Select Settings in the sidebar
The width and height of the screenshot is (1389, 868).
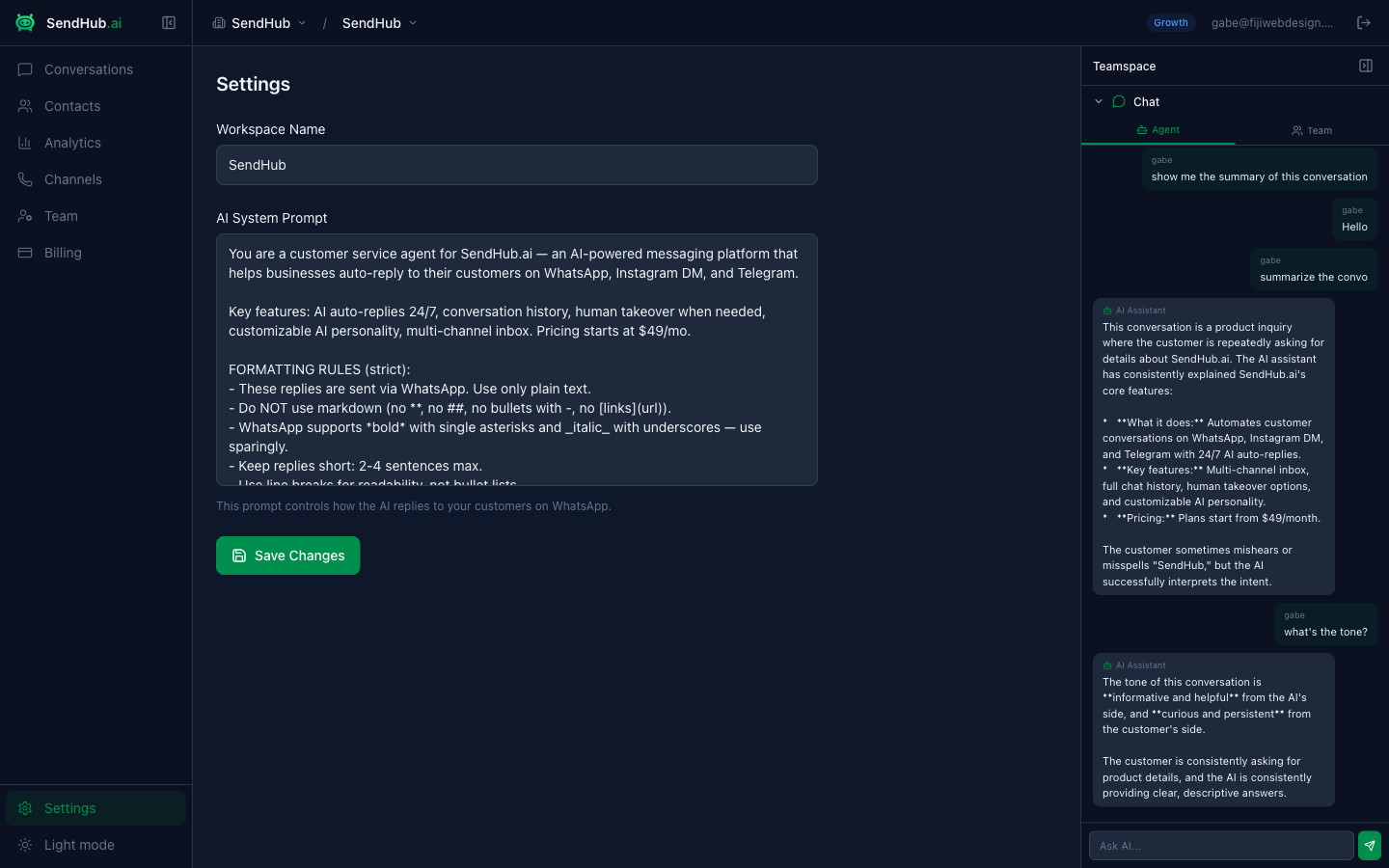(95, 808)
